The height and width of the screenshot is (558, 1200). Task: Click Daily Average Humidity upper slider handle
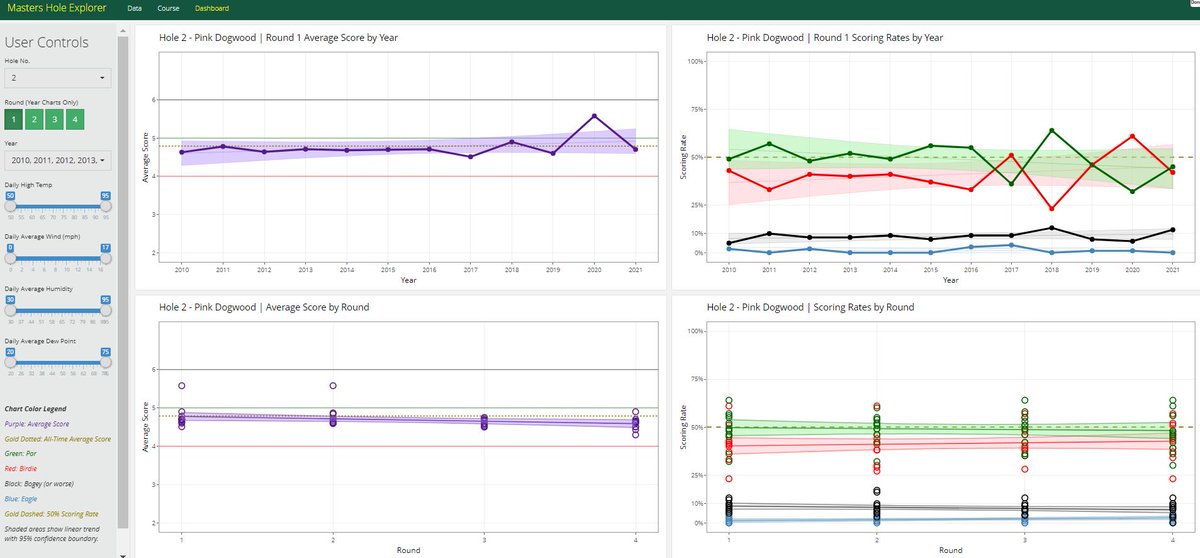coord(105,310)
